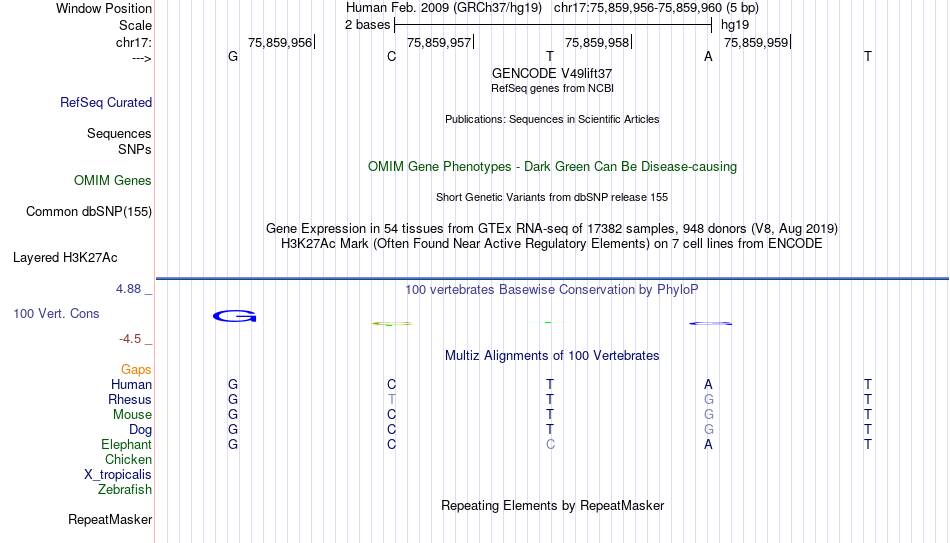The width and height of the screenshot is (950, 543).
Task: Select the Gaps row label
Action: (136, 370)
